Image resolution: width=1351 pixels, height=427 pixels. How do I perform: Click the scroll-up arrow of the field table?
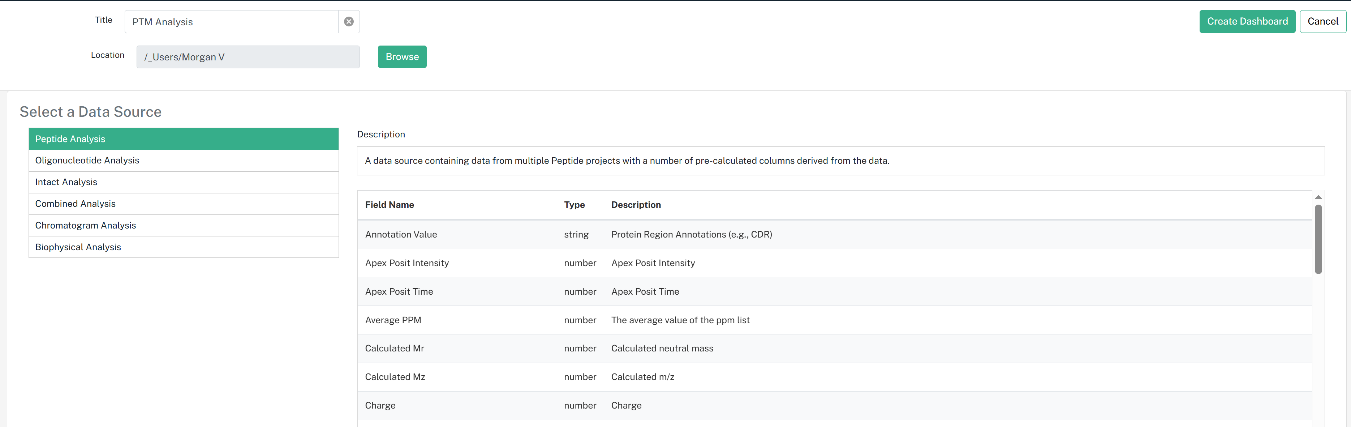(x=1318, y=197)
